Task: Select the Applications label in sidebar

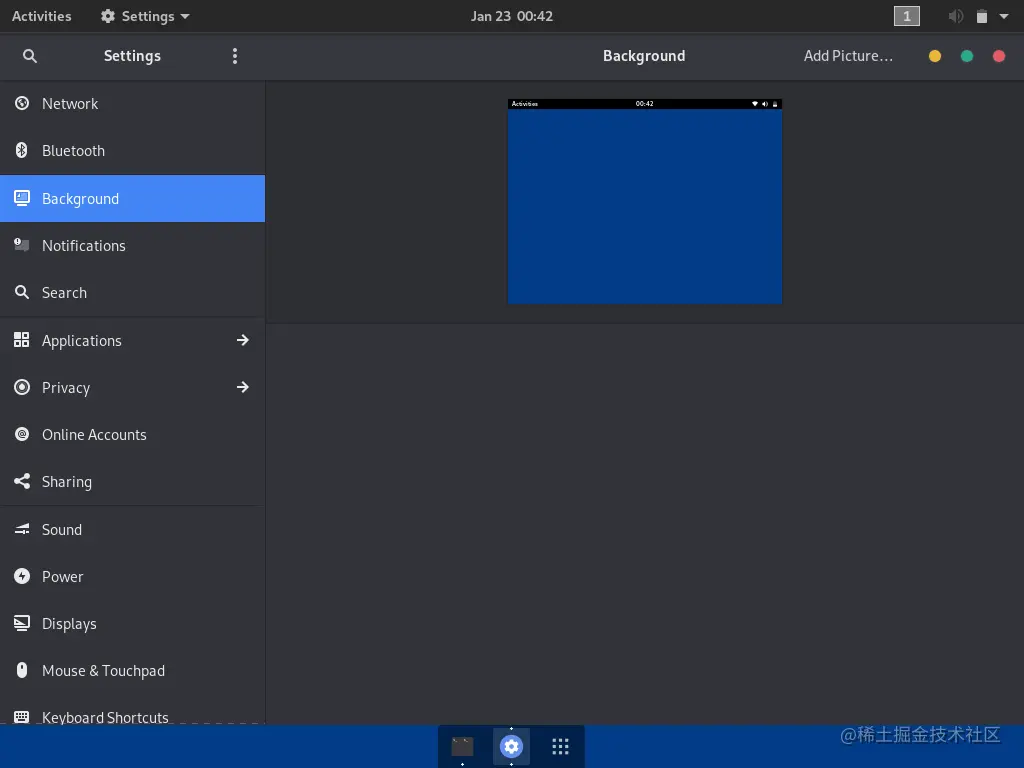Action: (x=82, y=340)
